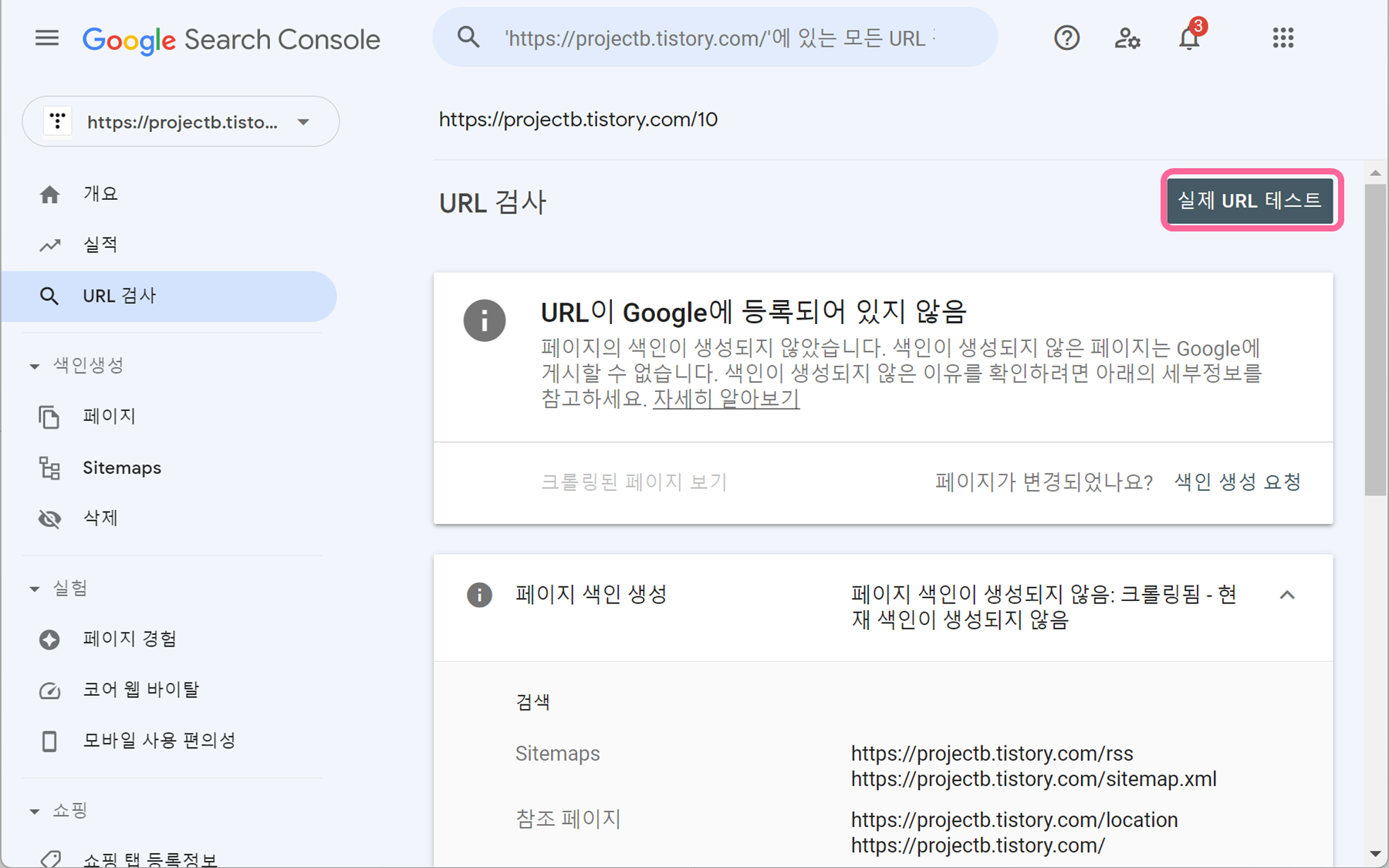Image resolution: width=1389 pixels, height=868 pixels.
Task: Click the 참조 페이지 row label
Action: tap(568, 819)
